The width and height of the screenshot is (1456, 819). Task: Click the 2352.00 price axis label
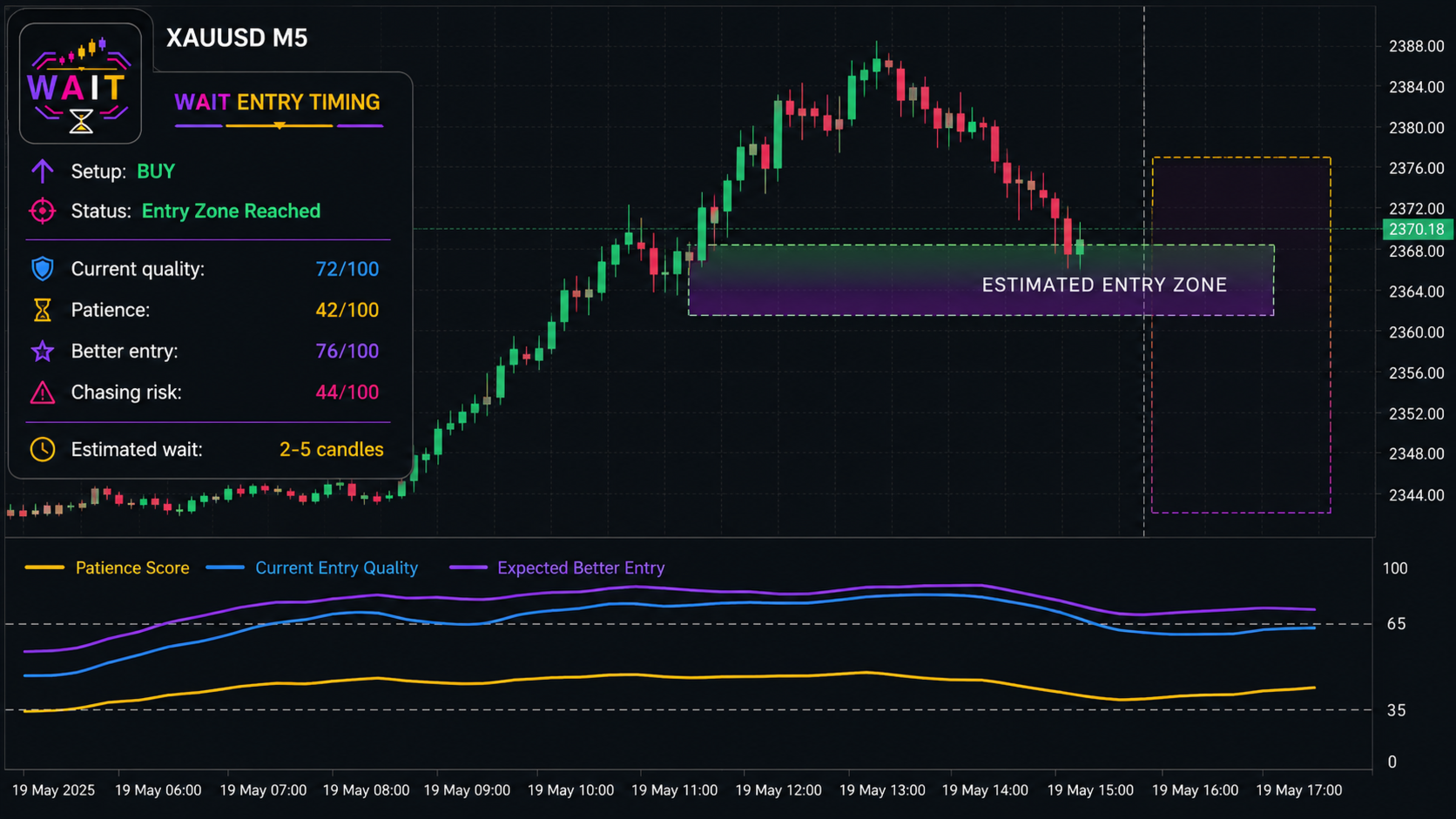(x=1416, y=413)
